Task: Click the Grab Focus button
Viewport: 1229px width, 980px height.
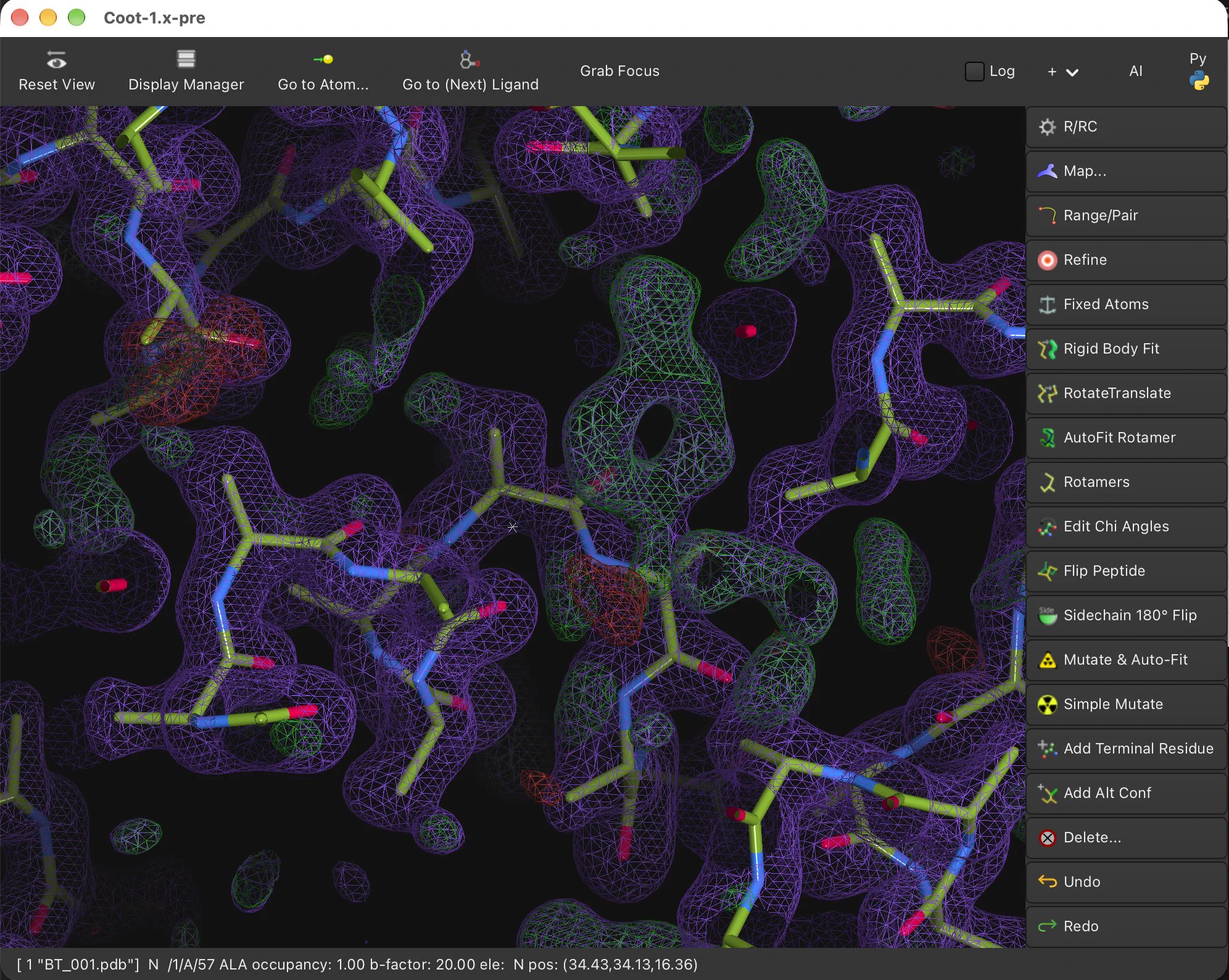Action: point(619,71)
